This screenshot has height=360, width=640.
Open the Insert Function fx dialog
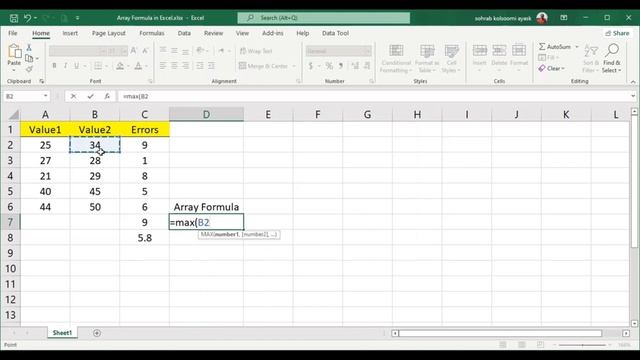coord(107,96)
